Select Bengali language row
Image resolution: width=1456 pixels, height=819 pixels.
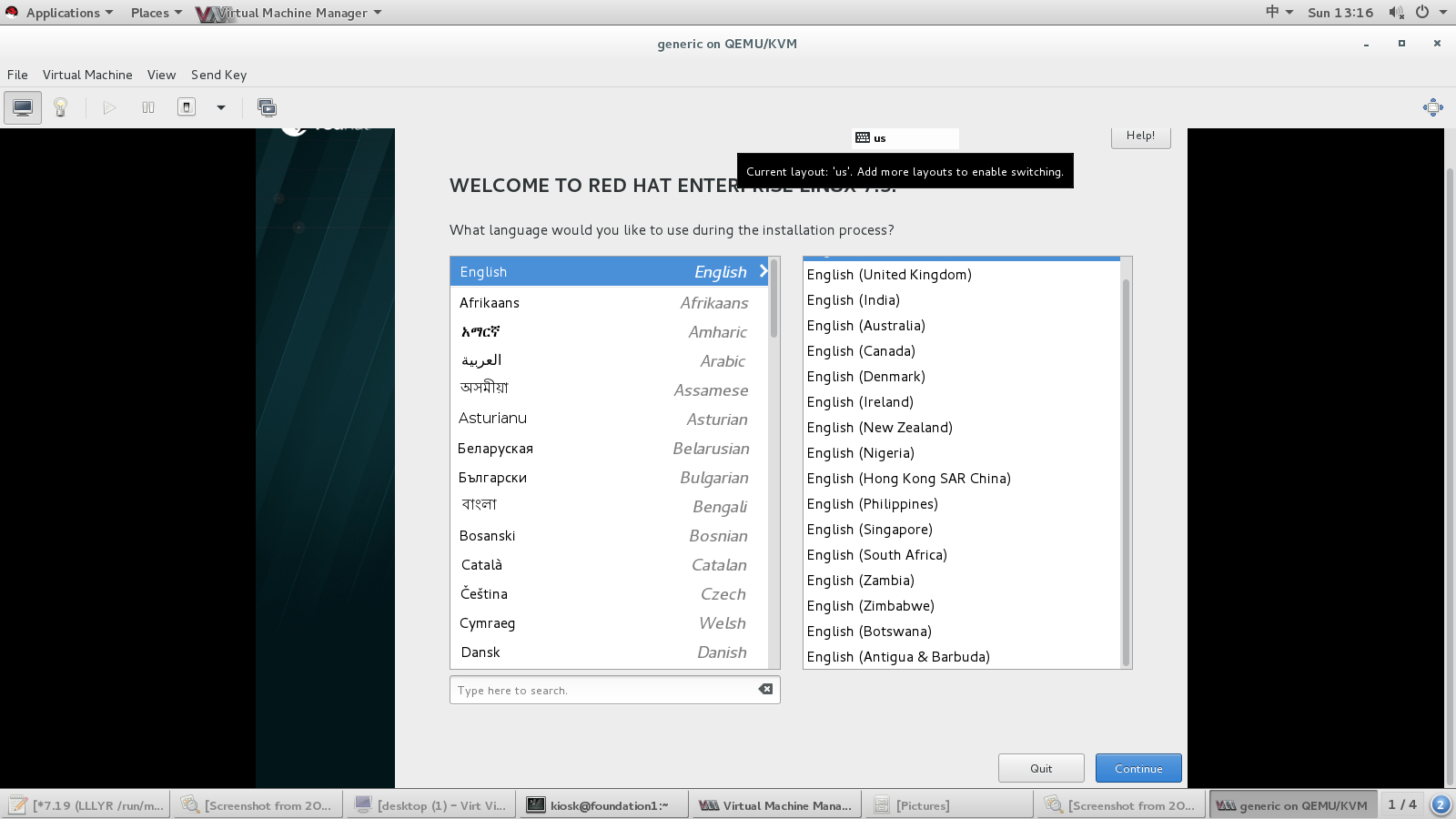point(609,506)
